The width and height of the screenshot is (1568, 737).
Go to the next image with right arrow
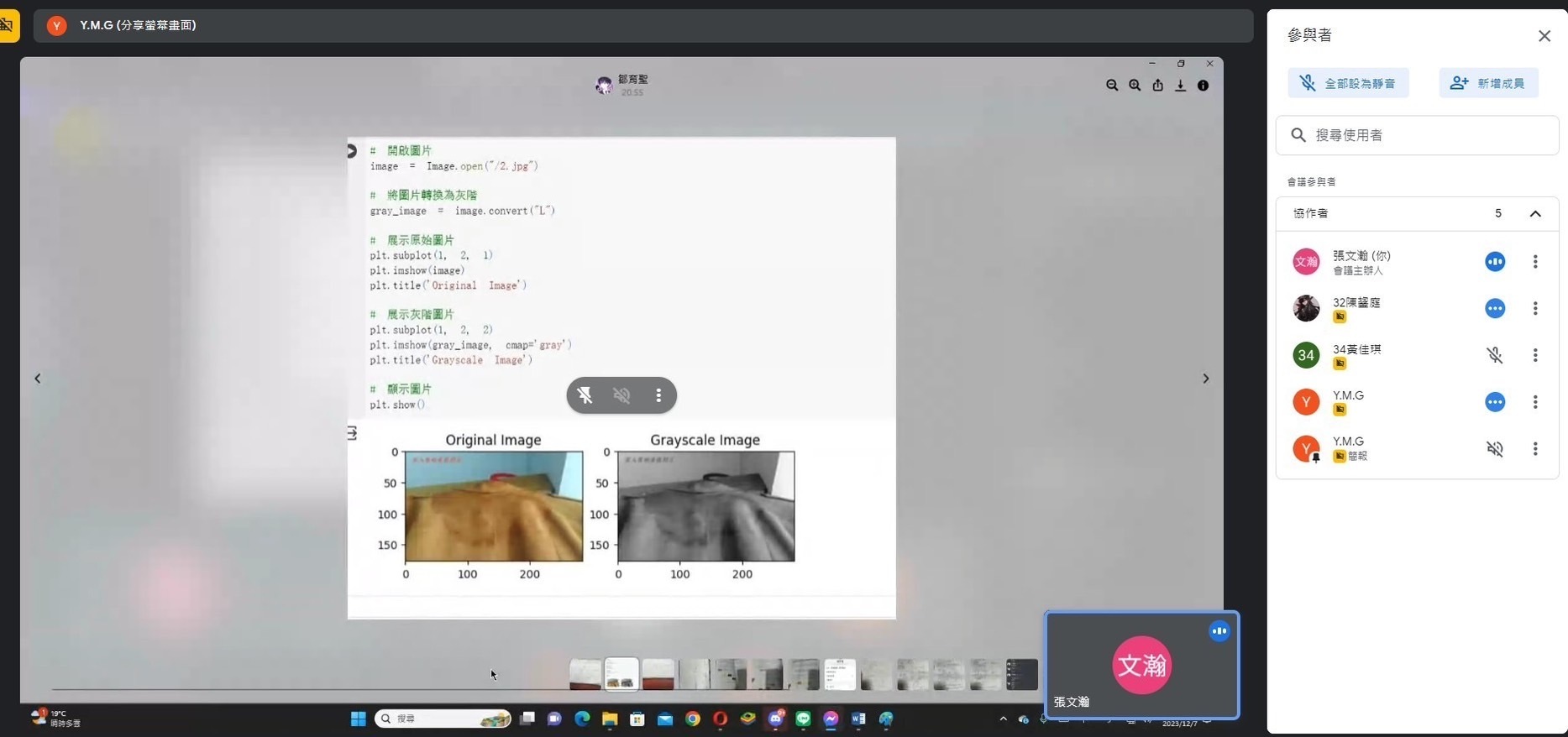[1205, 379]
